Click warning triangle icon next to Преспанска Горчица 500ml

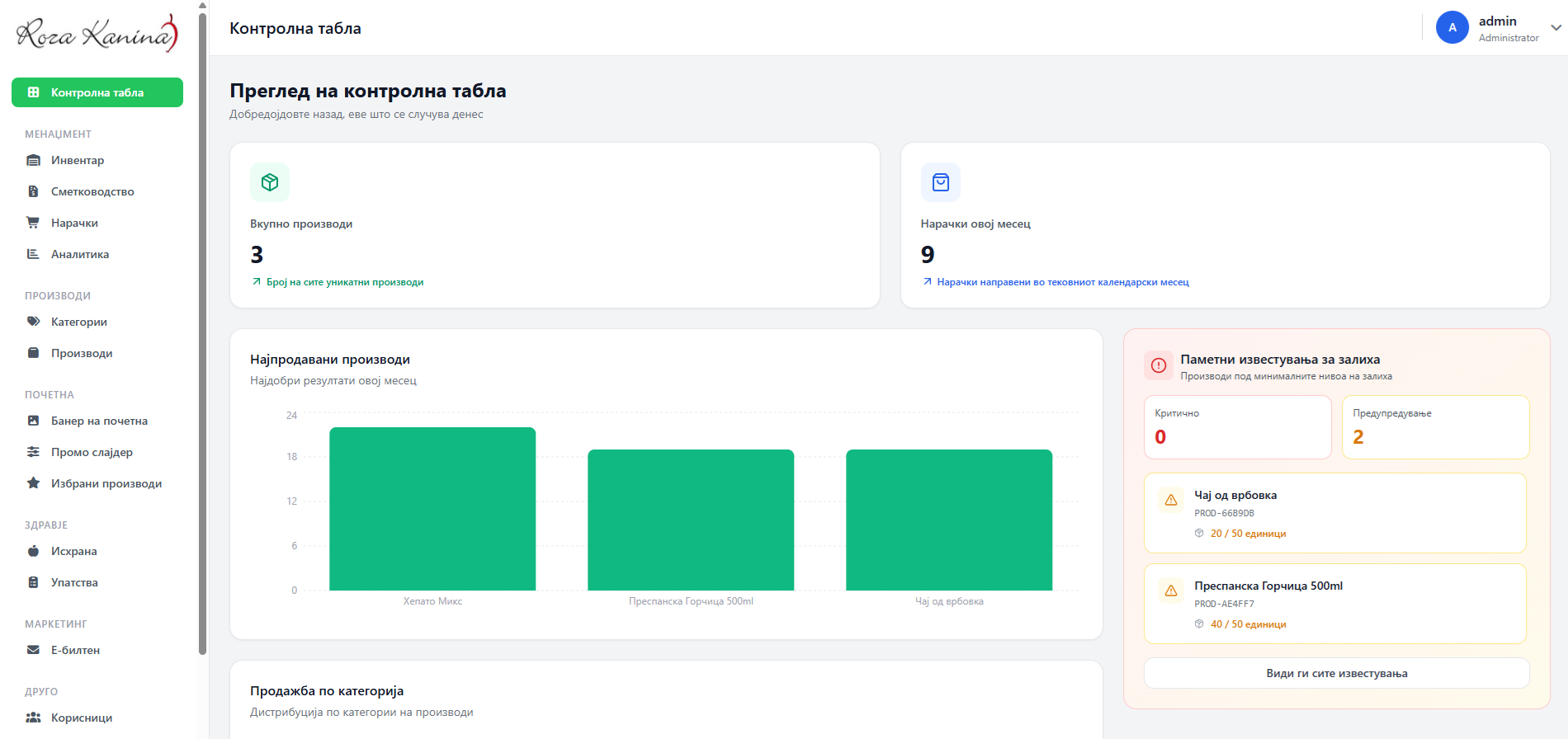[1171, 591]
